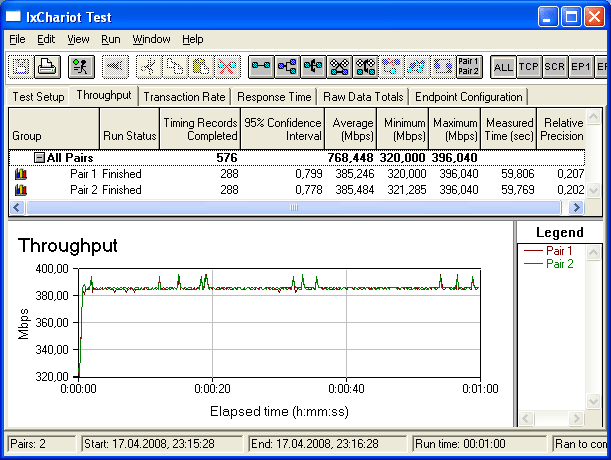
Task: Click the Average (Mbps) column header
Action: (x=351, y=129)
